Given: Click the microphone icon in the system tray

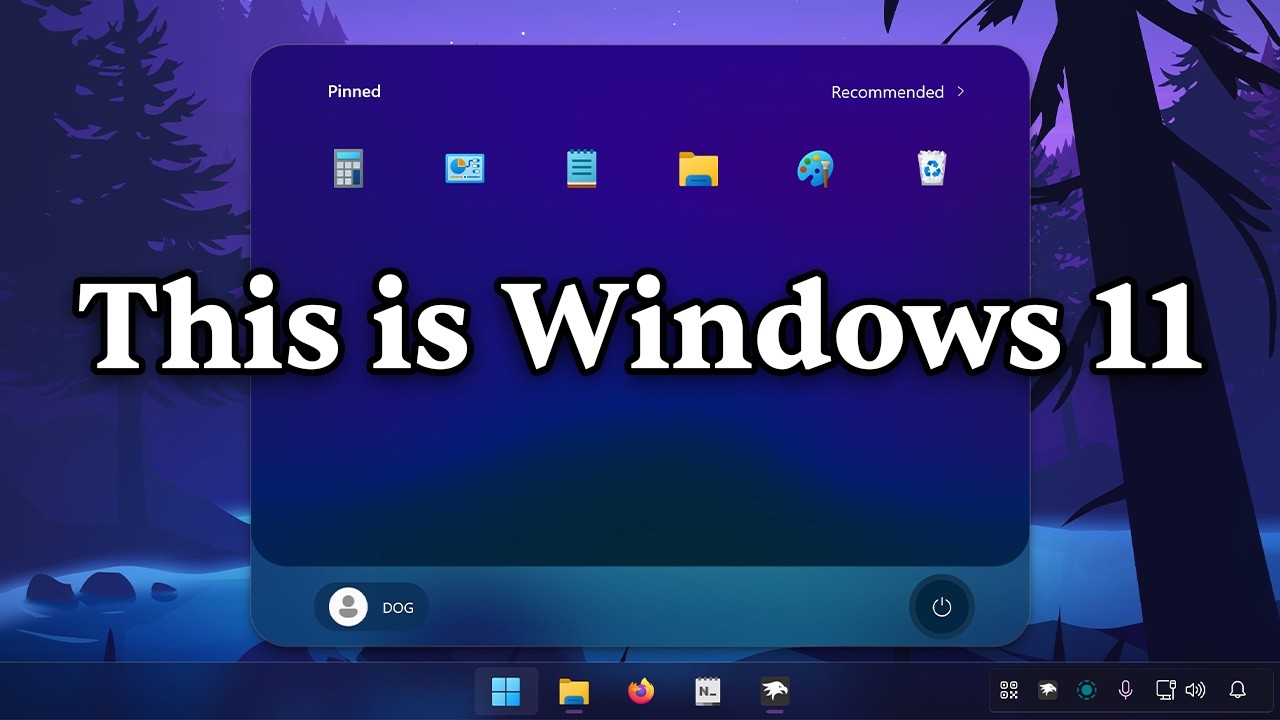Looking at the screenshot, I should [x=1125, y=690].
